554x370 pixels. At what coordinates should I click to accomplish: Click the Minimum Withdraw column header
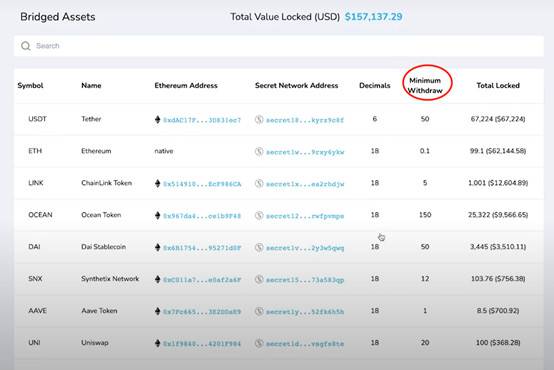click(425, 86)
